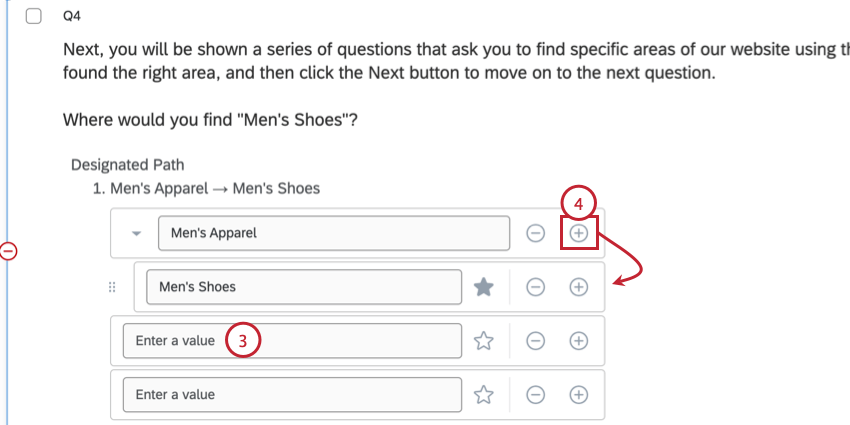
Task: Collapse the Men's Apparel row arrow
Action: (x=137, y=233)
